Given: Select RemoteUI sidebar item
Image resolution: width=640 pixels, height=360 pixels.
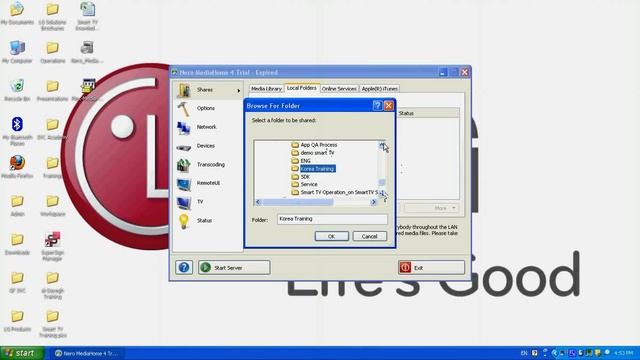Looking at the screenshot, I should [x=209, y=183].
